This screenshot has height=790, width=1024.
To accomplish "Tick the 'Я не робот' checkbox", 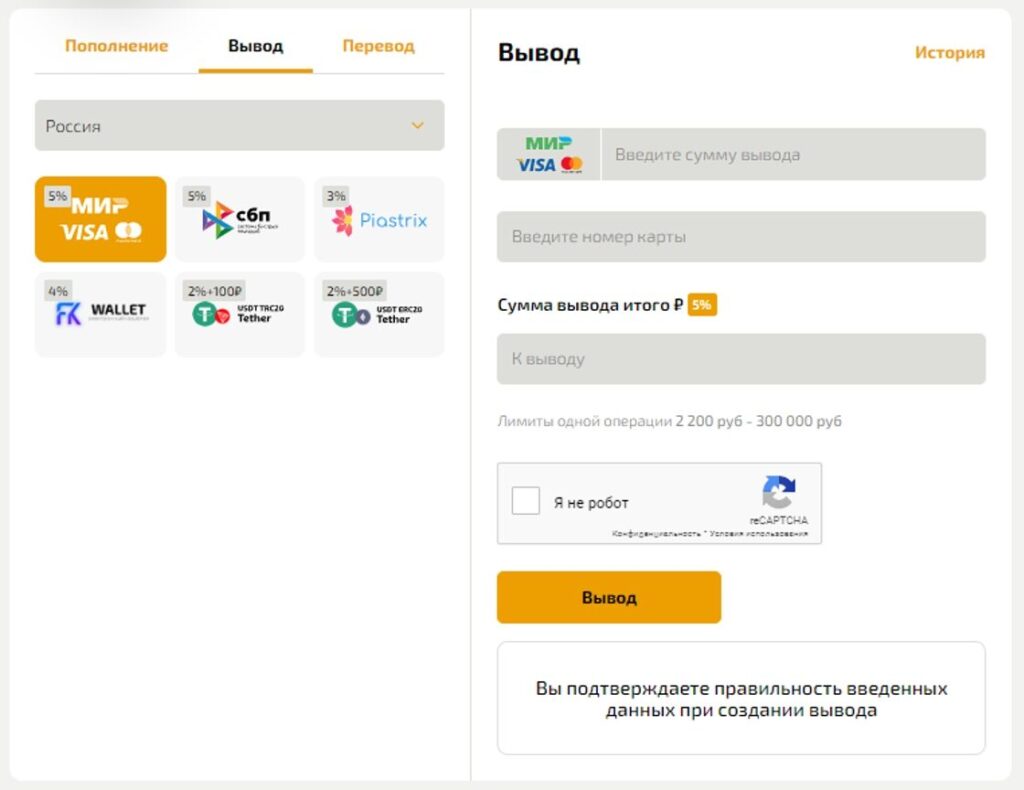I will point(526,501).
